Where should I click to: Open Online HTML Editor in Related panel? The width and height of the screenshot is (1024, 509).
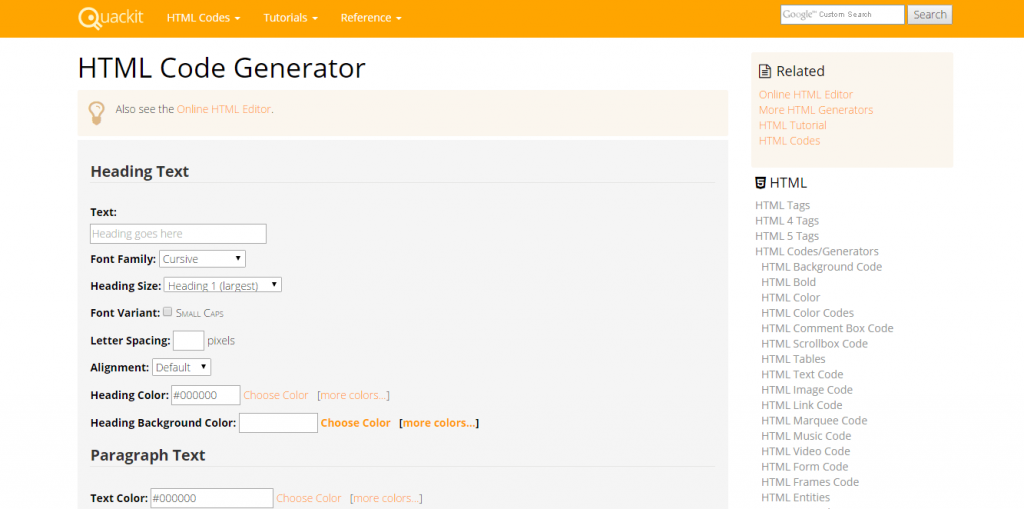pyautogui.click(x=806, y=95)
